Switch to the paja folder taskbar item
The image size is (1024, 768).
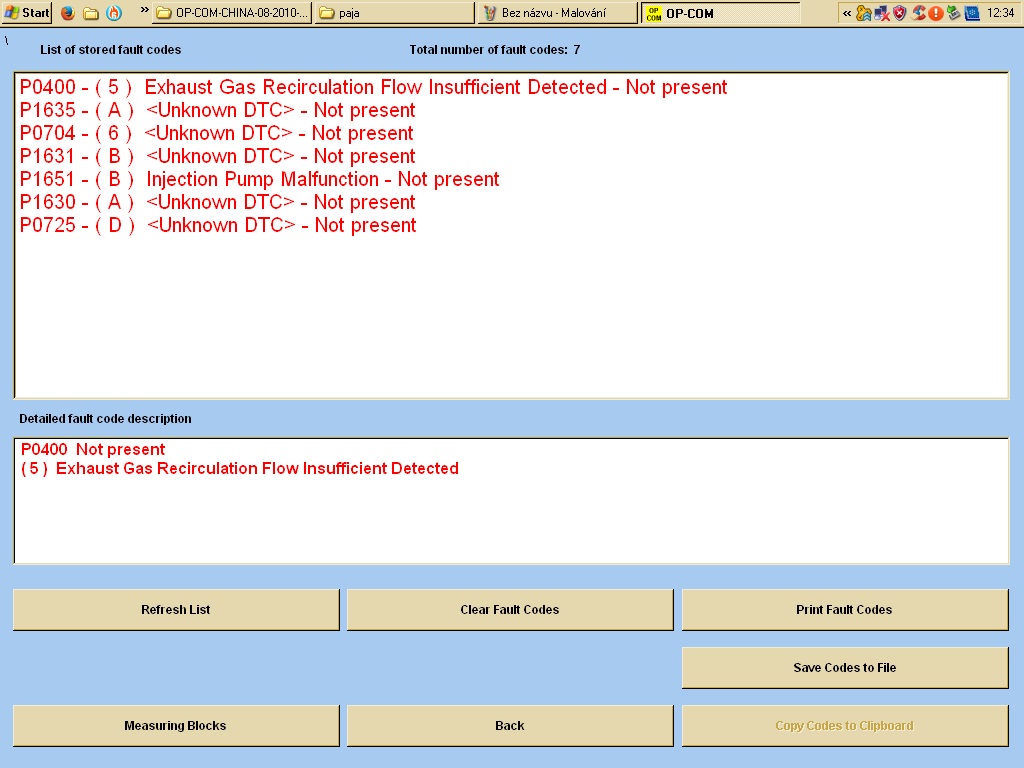coord(394,13)
